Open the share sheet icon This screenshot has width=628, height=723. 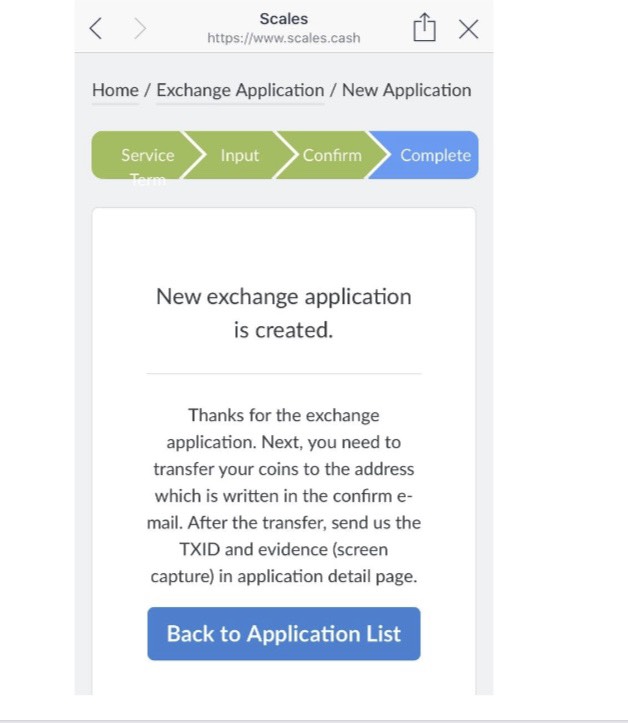coord(424,27)
